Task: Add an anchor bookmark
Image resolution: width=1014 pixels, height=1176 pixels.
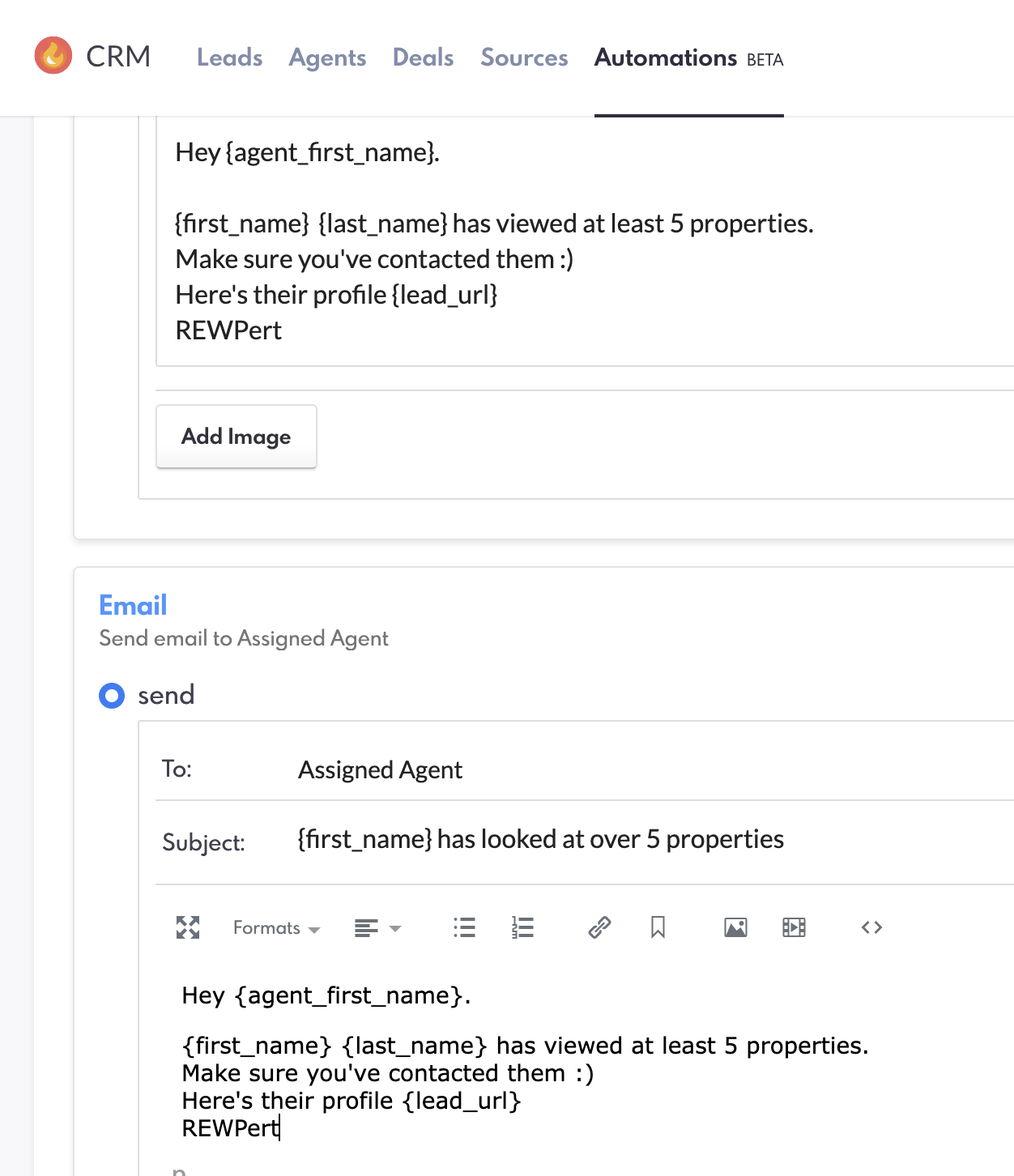Action: [x=658, y=927]
